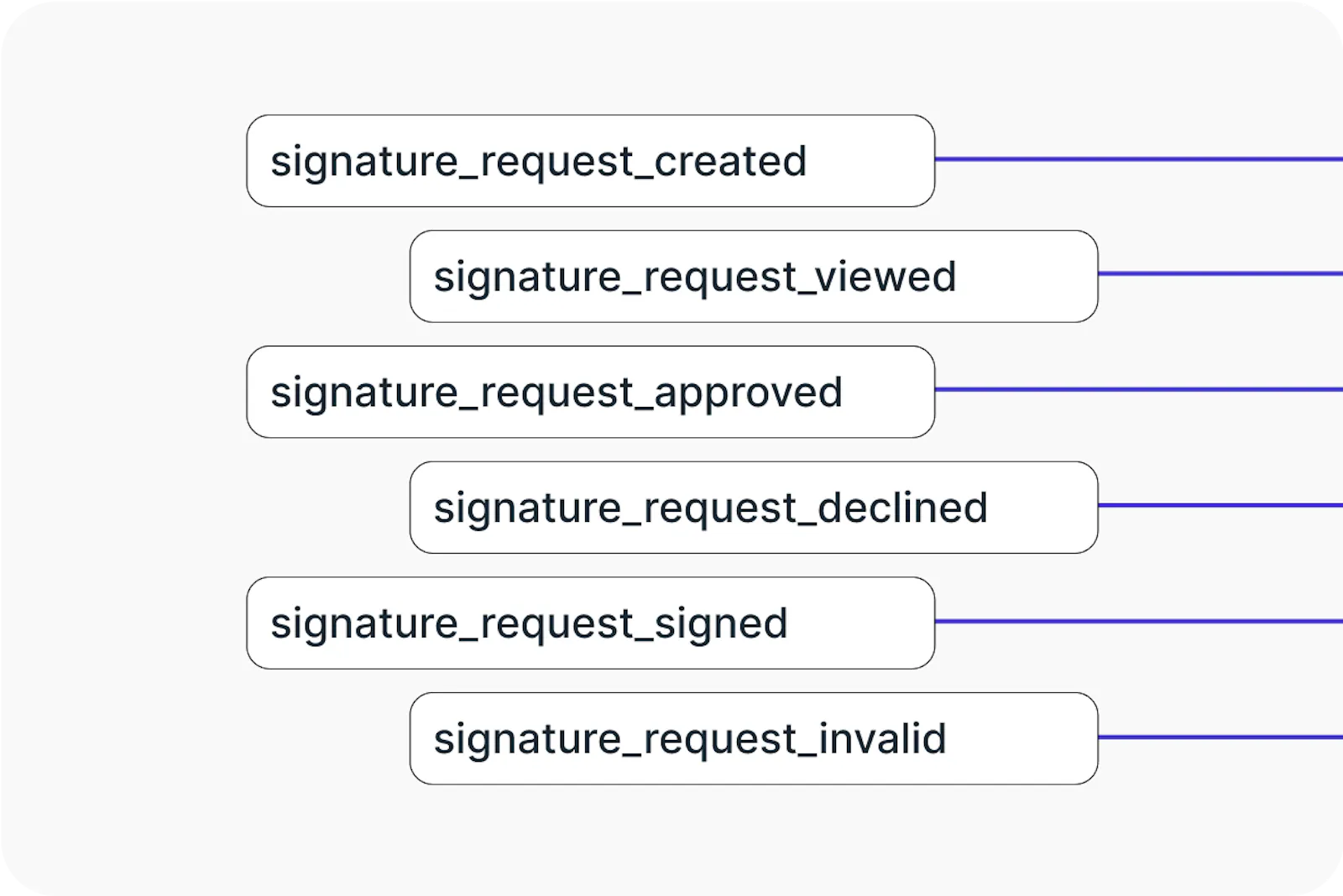
Task: Click empty space left of signature_request_invalid box
Action: pyautogui.click(x=327, y=738)
